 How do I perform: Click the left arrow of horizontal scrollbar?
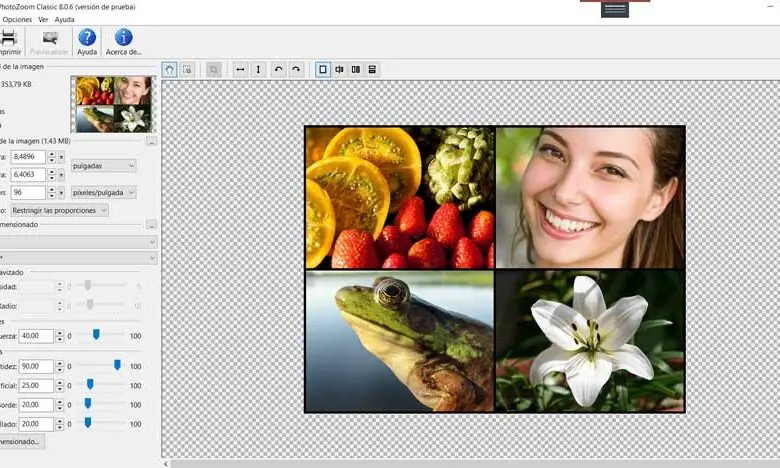[166, 464]
